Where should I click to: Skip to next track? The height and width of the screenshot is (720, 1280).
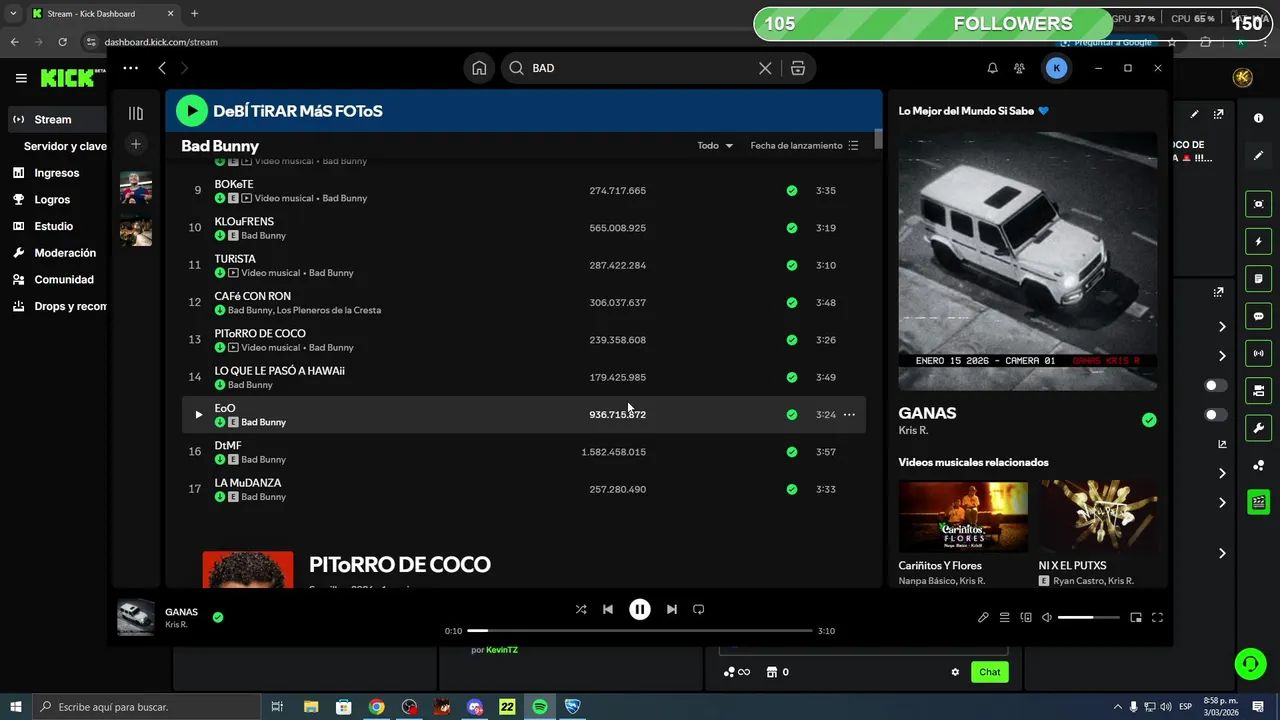(x=672, y=609)
